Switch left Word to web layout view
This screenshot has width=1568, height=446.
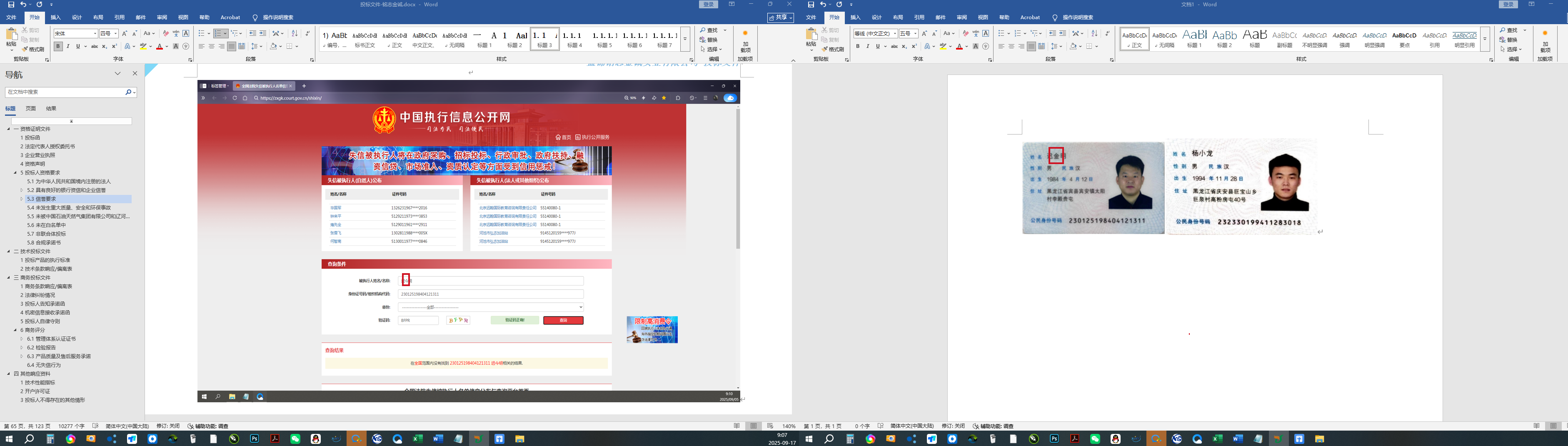point(770,426)
